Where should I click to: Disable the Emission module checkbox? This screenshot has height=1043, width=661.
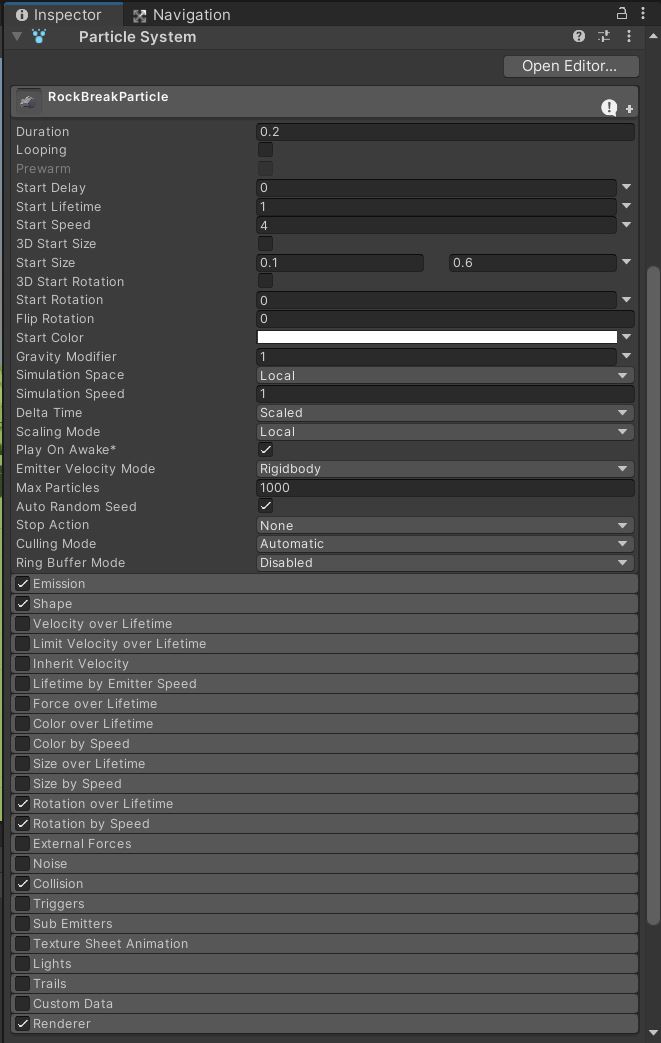coord(23,583)
